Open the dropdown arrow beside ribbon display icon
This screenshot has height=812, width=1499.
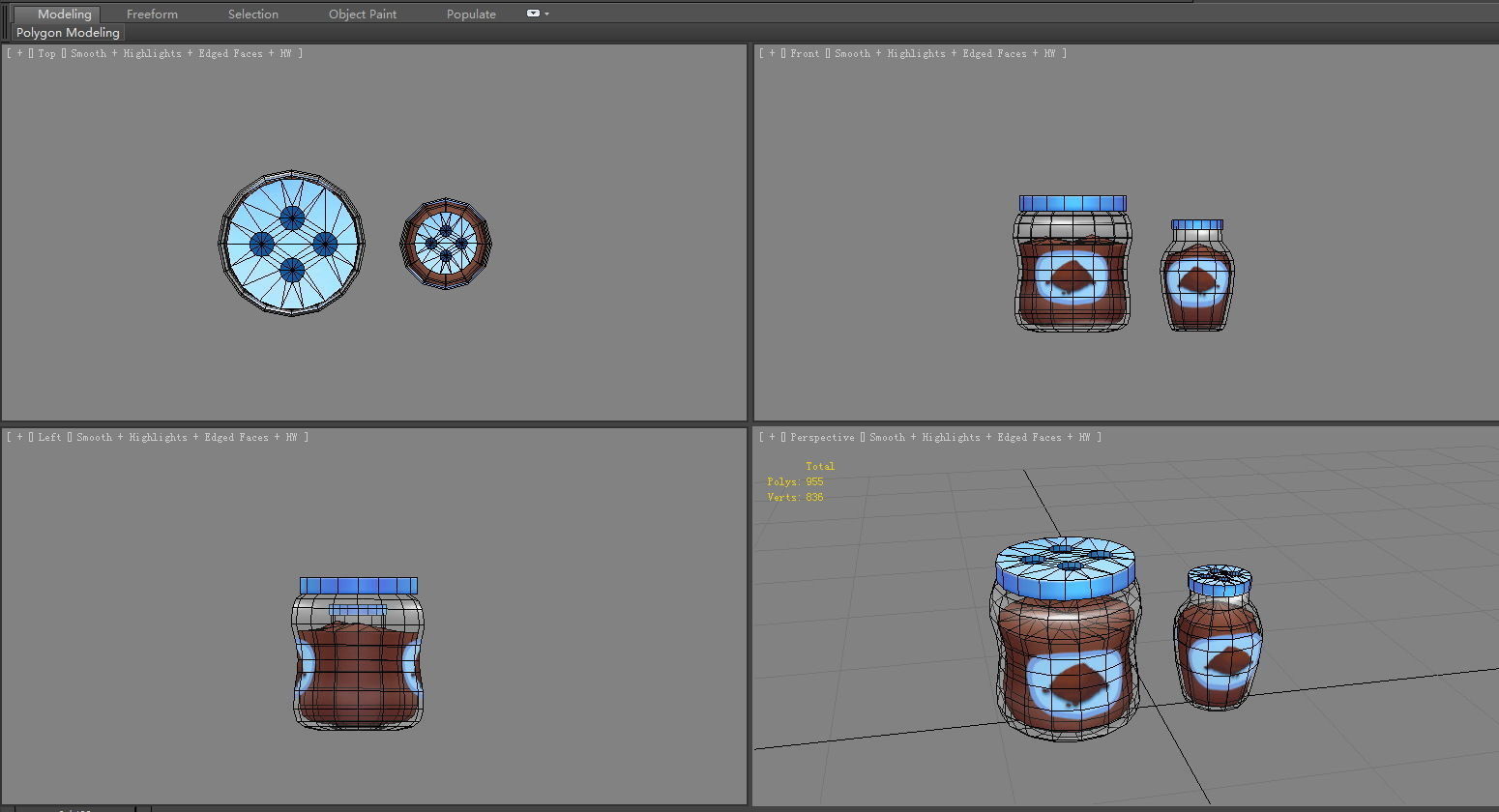point(547,14)
